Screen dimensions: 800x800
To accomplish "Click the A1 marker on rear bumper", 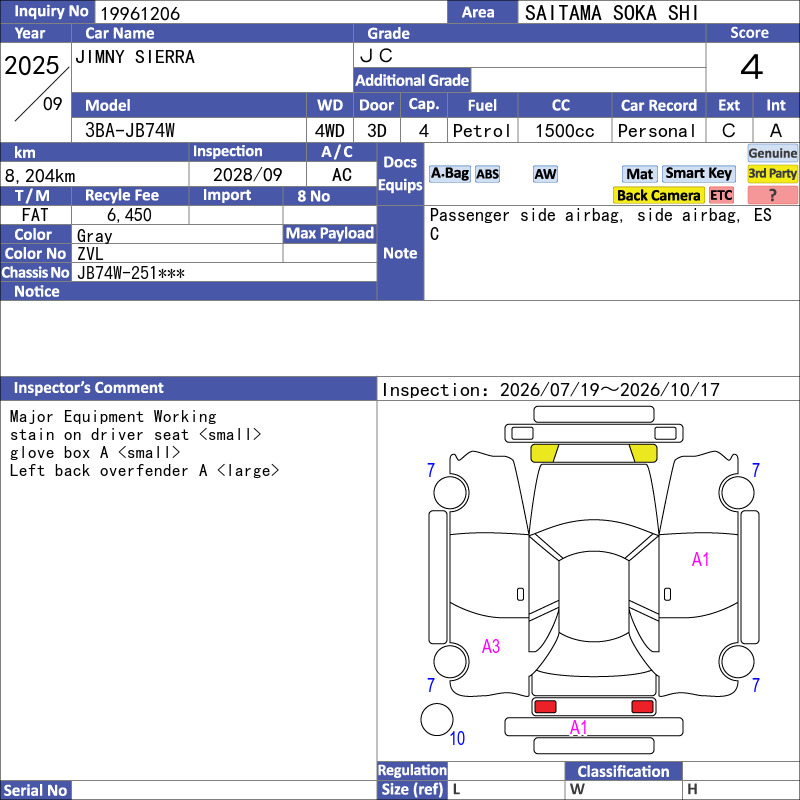I will pyautogui.click(x=579, y=728).
